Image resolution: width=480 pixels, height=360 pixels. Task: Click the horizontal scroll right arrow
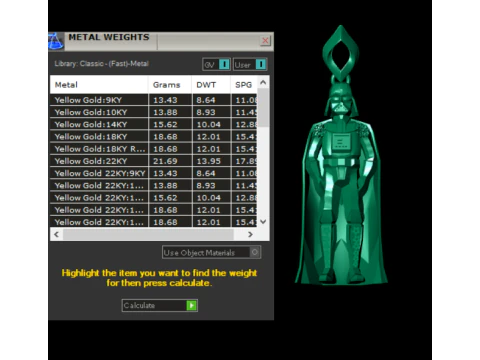point(250,234)
